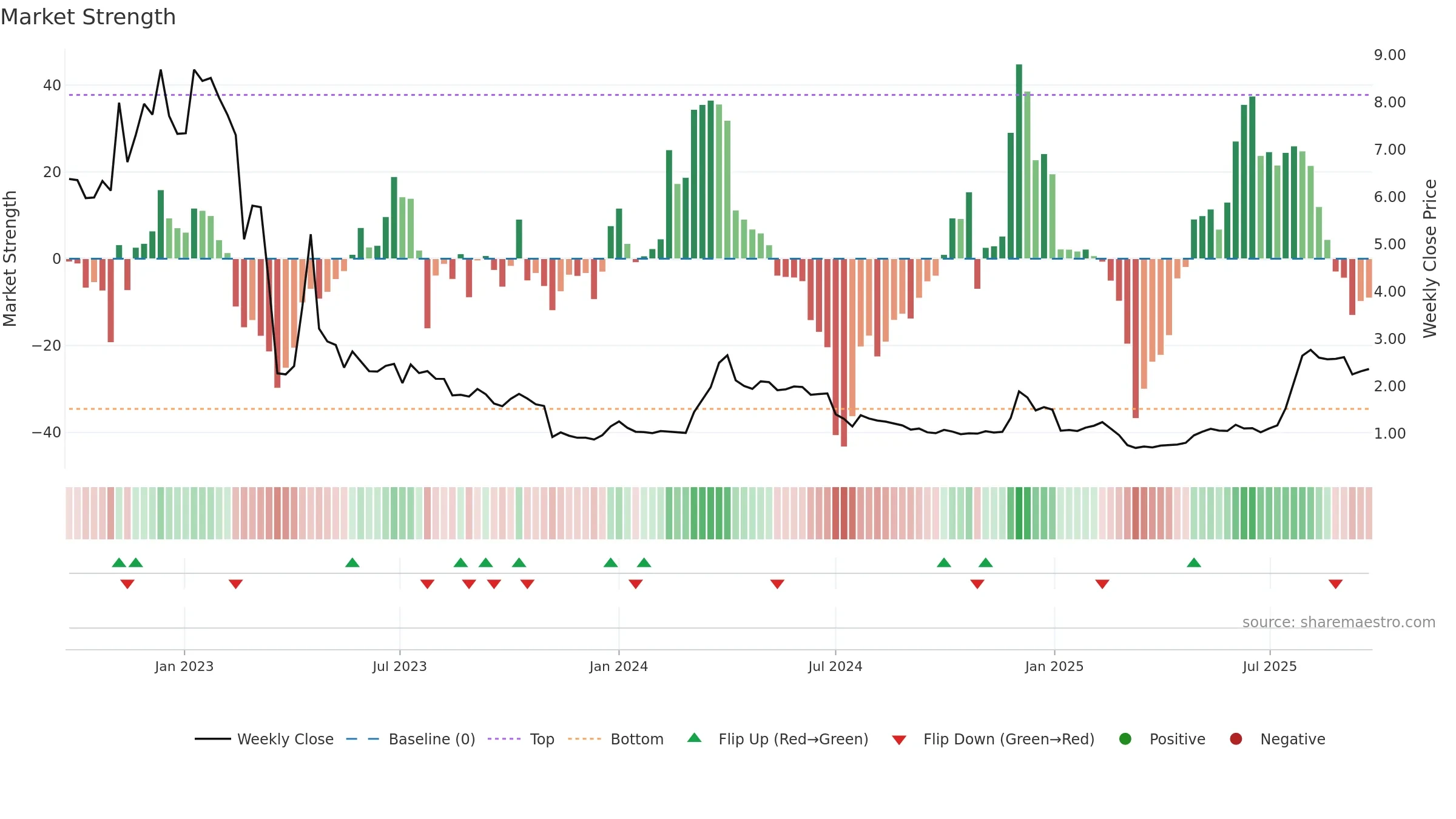Screen dimensions: 1456x819
Task: Click the Top legend label
Action: 542,739
